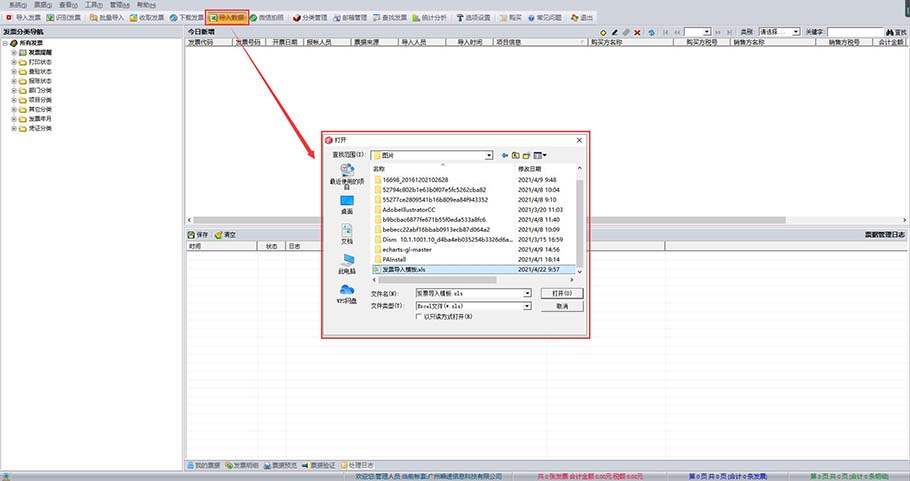The image size is (910, 481).
Task: Select the 发票导入模板.xls file
Action: coord(405,269)
